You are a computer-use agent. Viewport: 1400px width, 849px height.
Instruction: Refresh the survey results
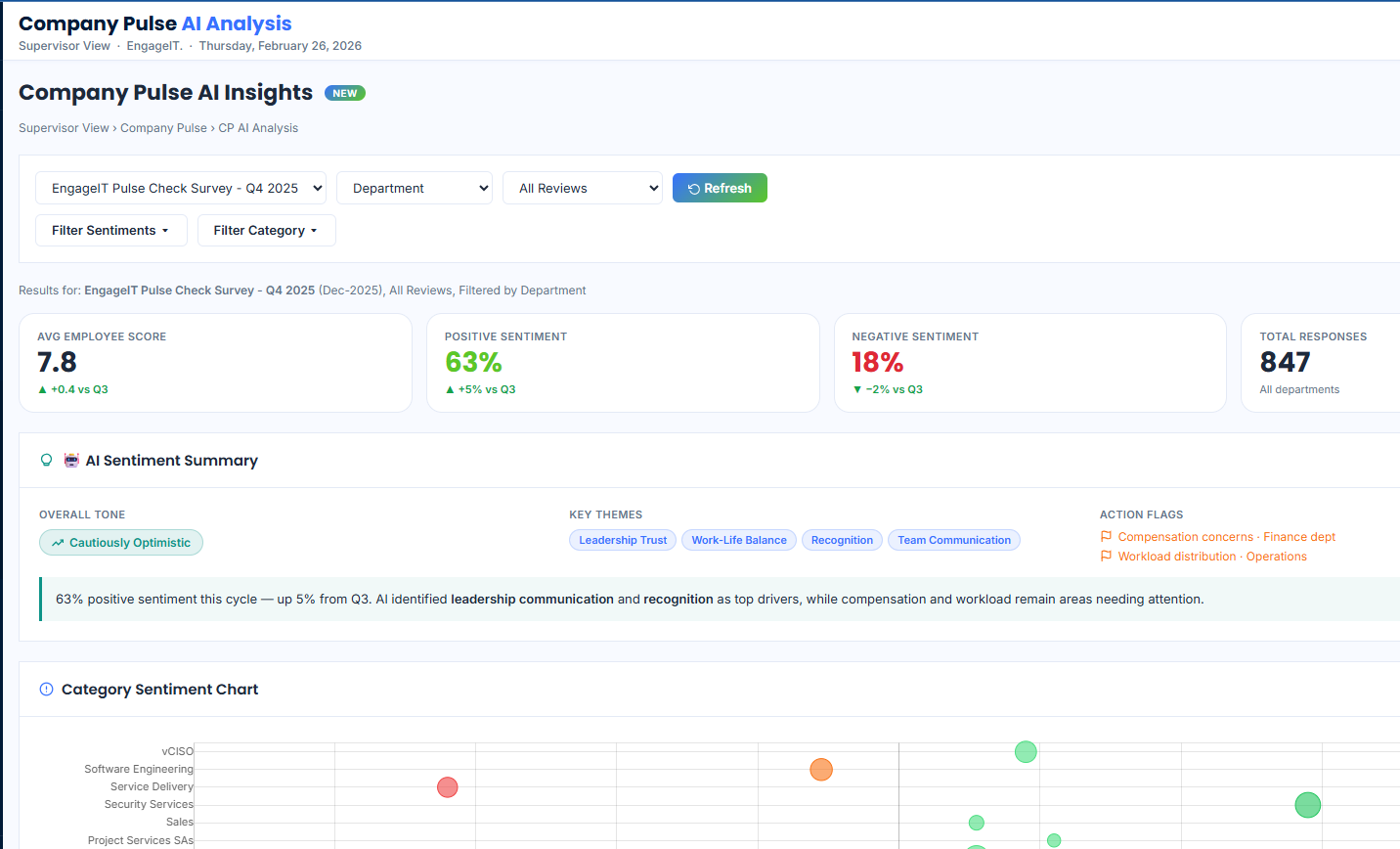[720, 188]
